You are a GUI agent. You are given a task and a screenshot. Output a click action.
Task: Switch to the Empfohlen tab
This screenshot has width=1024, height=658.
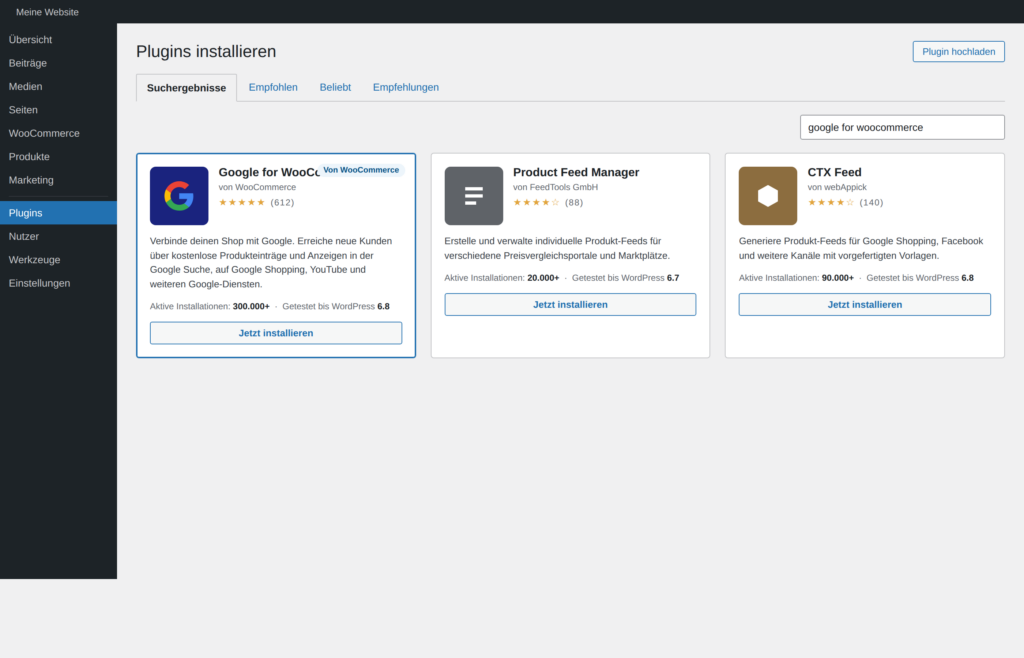tap(273, 87)
